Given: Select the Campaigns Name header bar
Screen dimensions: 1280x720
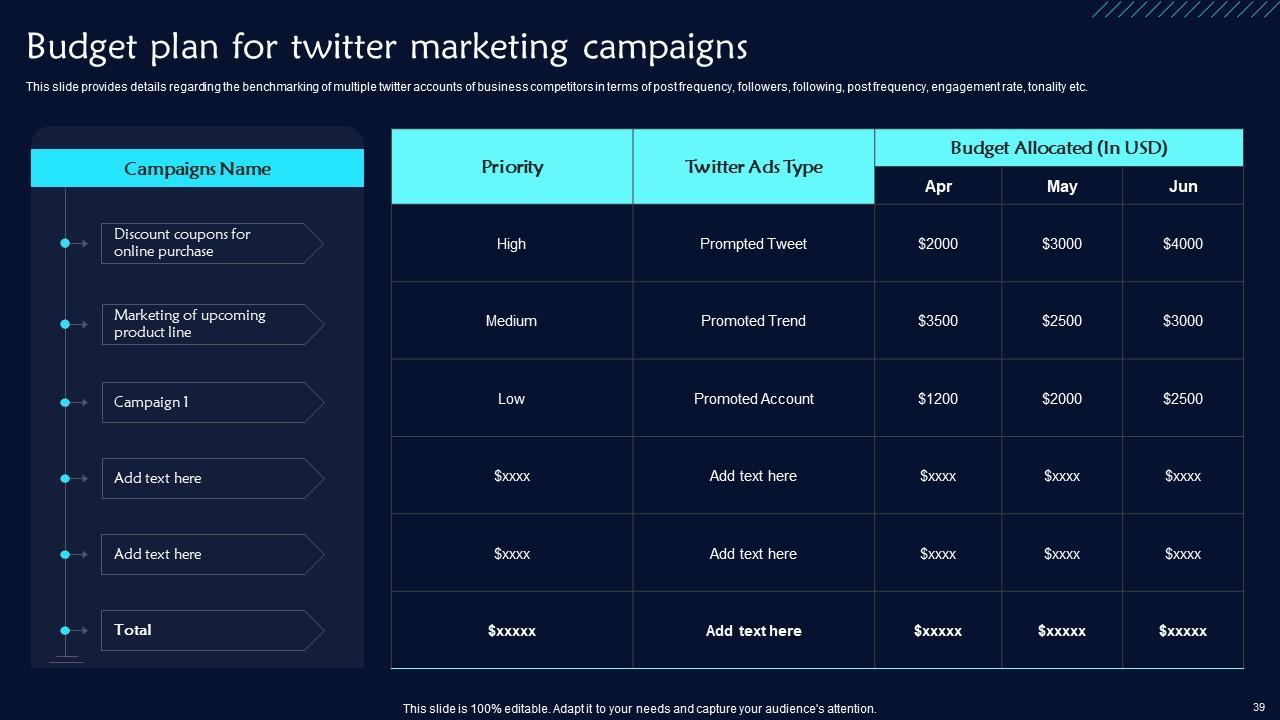Looking at the screenshot, I should (x=197, y=168).
